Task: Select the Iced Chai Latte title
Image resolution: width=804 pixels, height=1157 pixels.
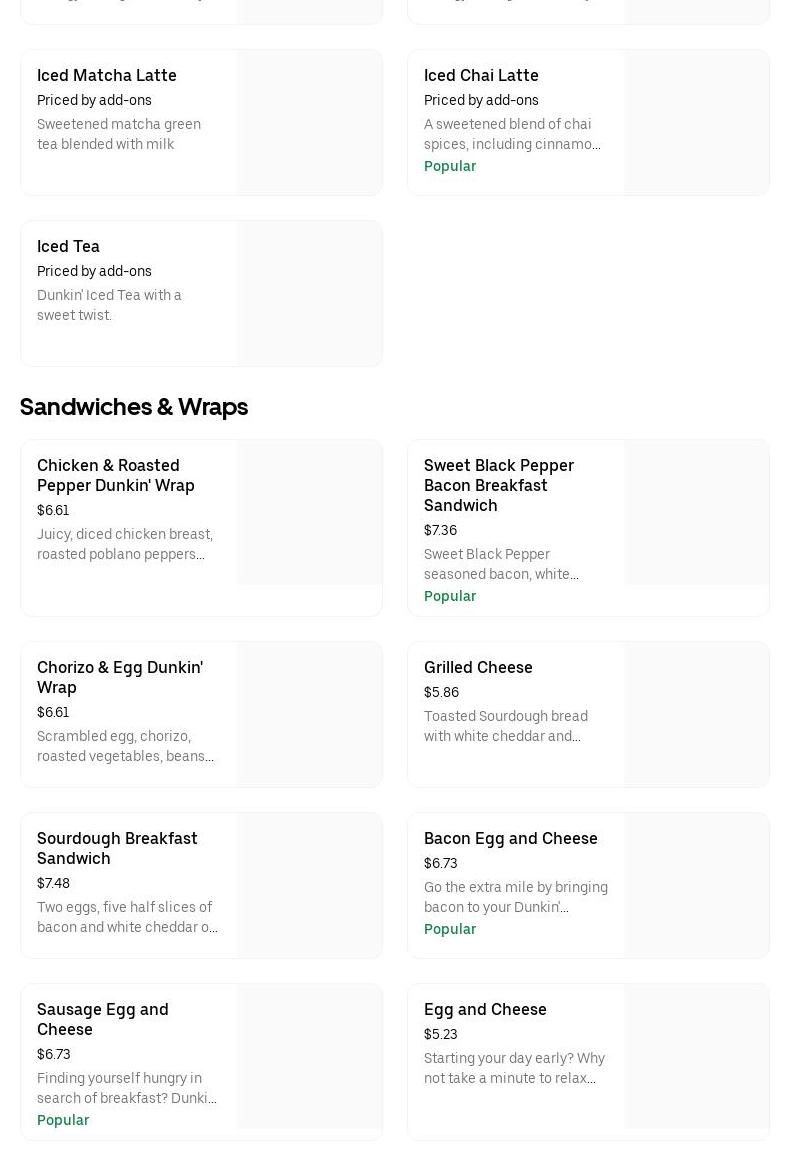Action: [481, 75]
